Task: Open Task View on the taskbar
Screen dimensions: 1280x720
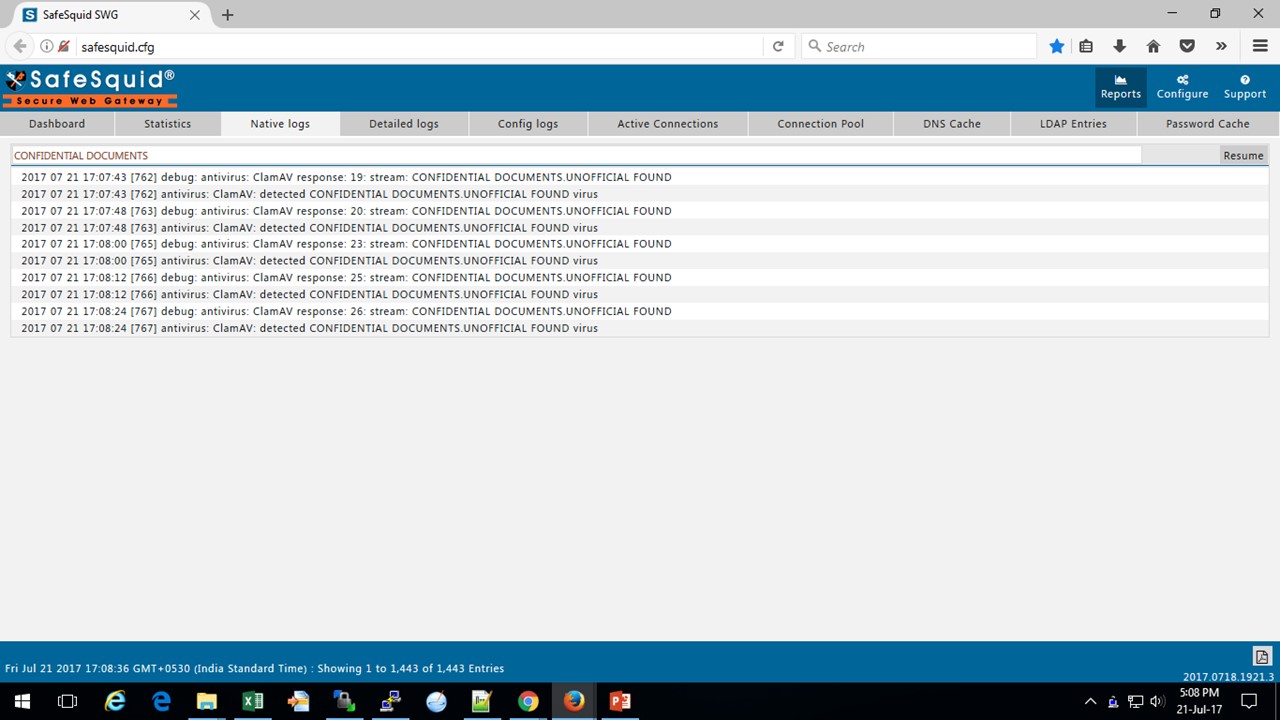Action: [x=67, y=701]
